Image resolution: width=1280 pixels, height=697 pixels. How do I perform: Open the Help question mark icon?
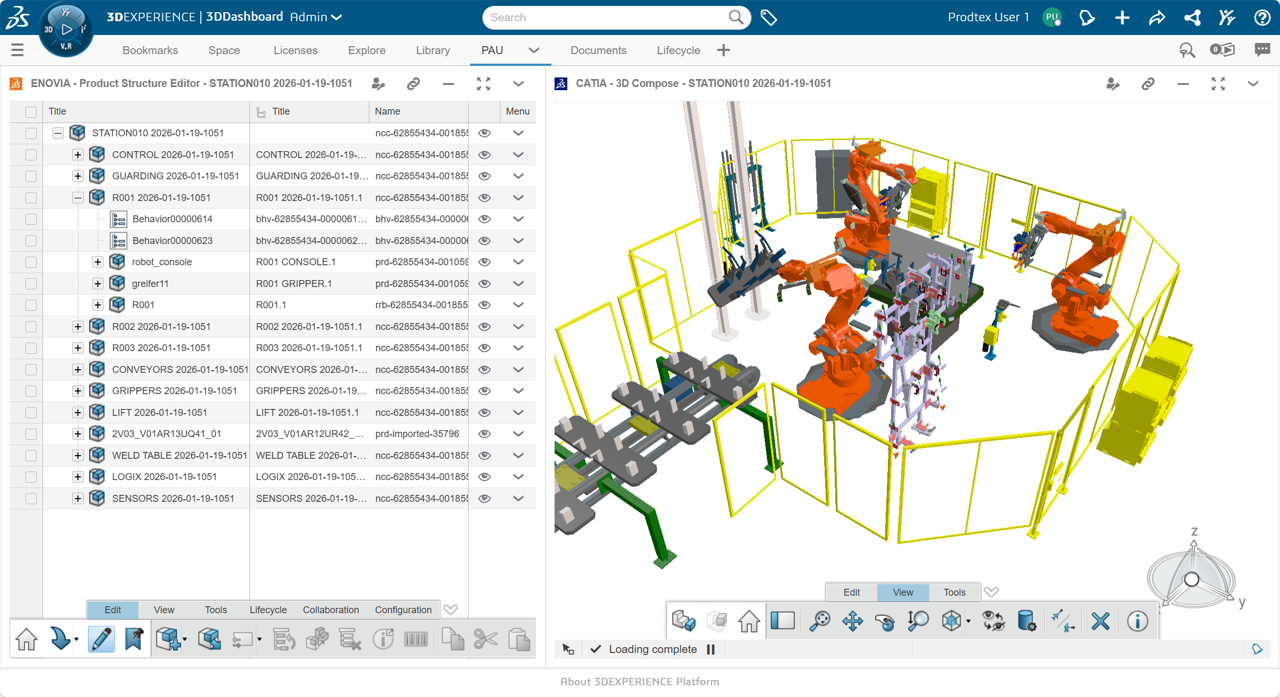pos(1262,17)
